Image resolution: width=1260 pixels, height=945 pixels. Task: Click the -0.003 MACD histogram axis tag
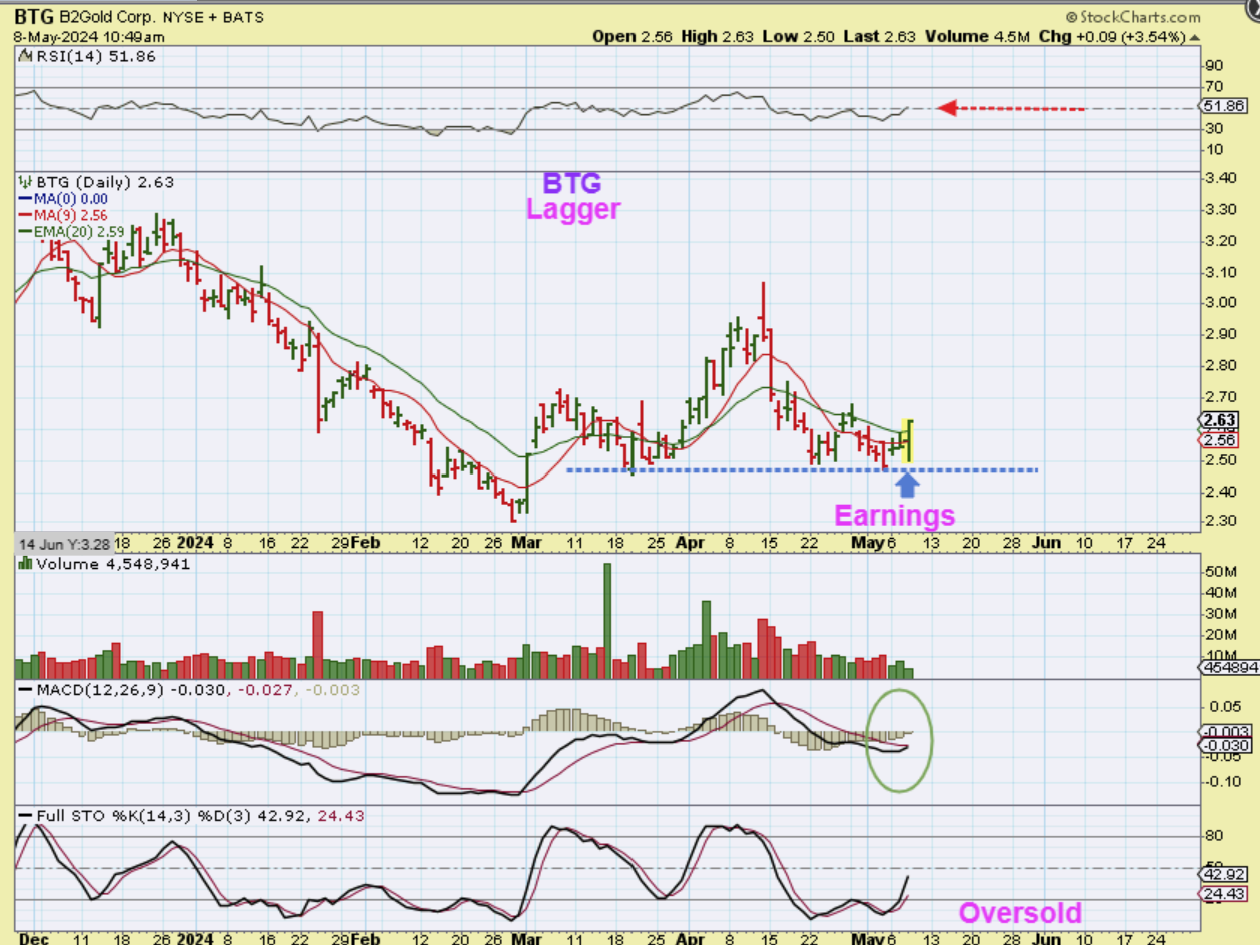tap(1226, 730)
